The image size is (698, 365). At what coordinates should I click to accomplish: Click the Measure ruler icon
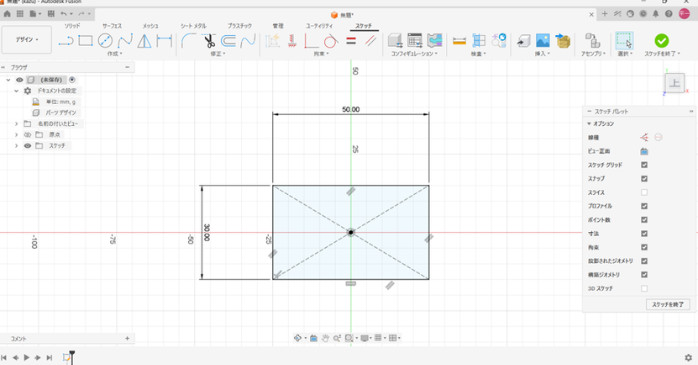tap(459, 41)
